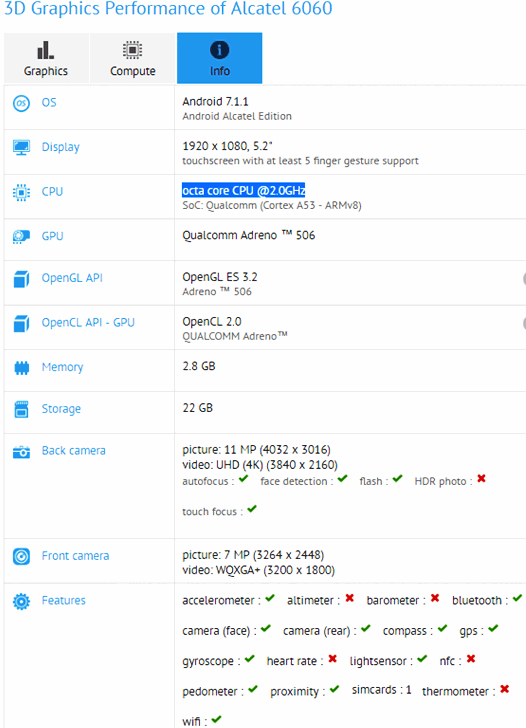
Task: Click the bluetooth check mark
Action: [518, 598]
